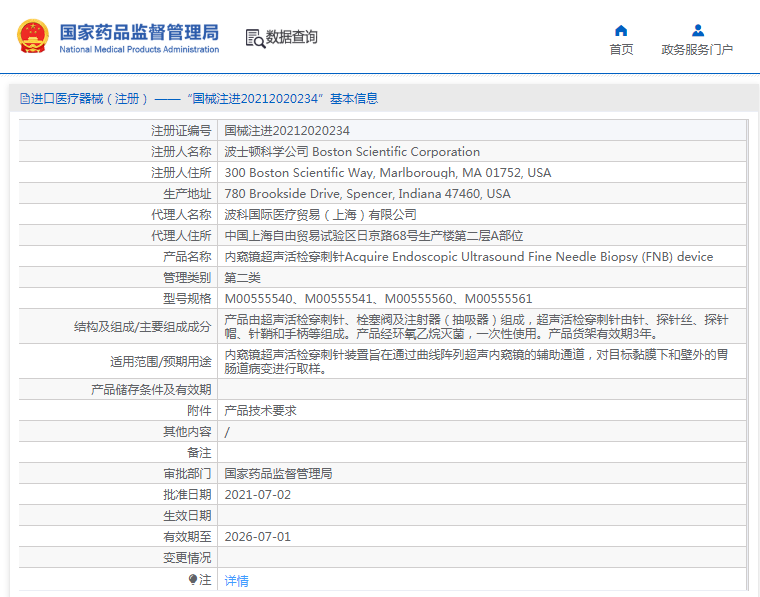Click the 产品名称 label
Image resolution: width=760 pixels, height=597 pixels.
tap(187, 257)
